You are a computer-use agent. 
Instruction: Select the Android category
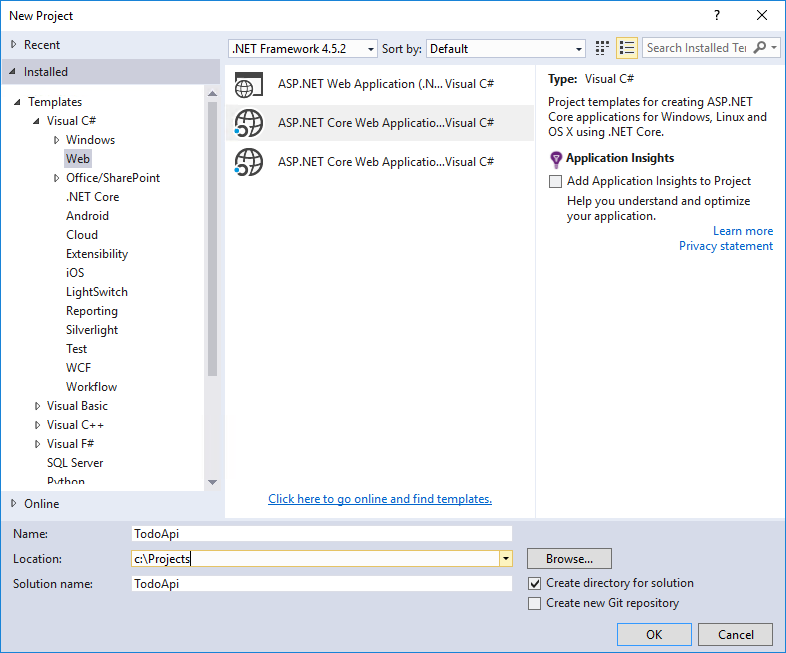[87, 216]
